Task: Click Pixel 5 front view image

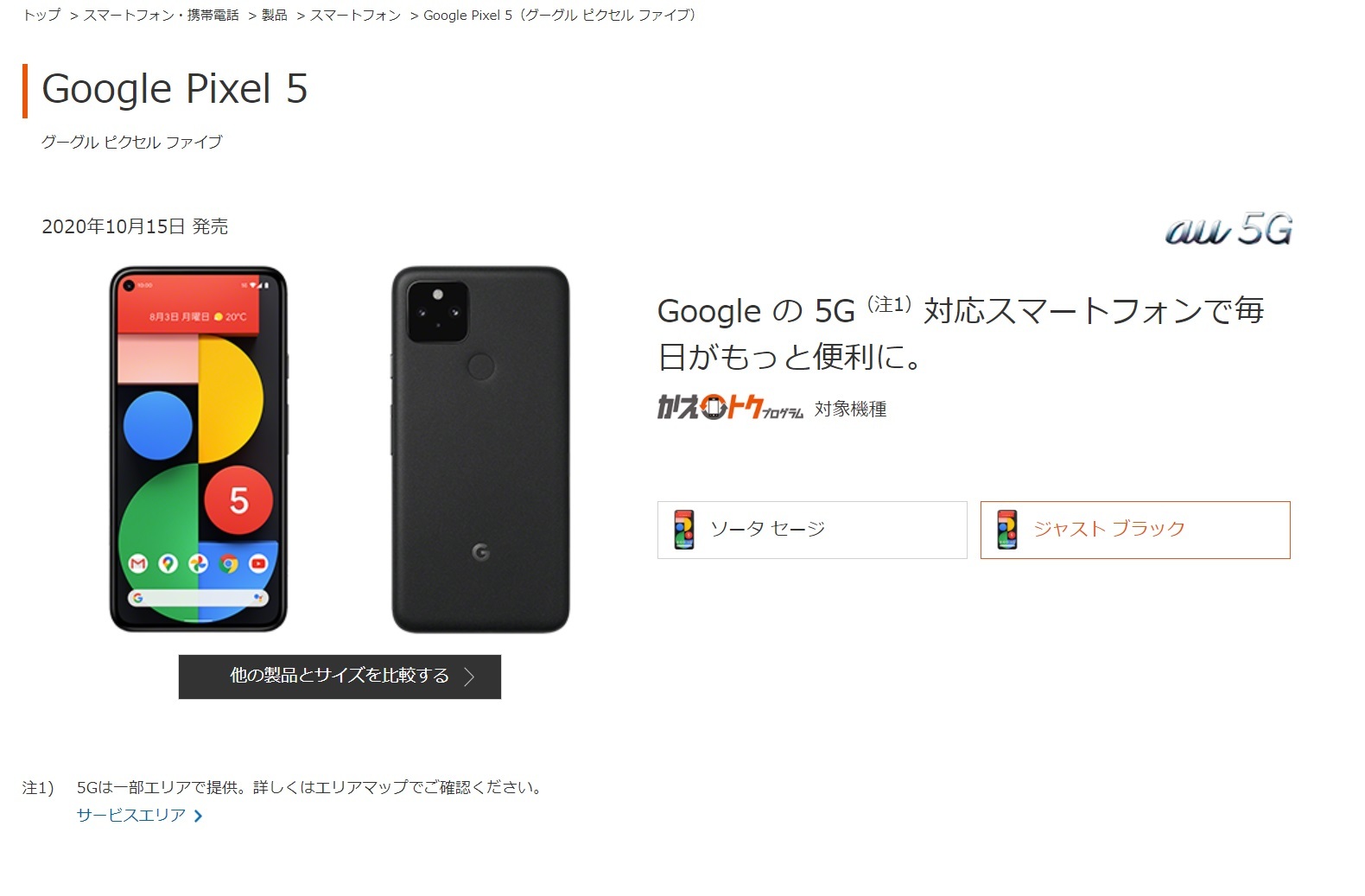Action: [198, 448]
